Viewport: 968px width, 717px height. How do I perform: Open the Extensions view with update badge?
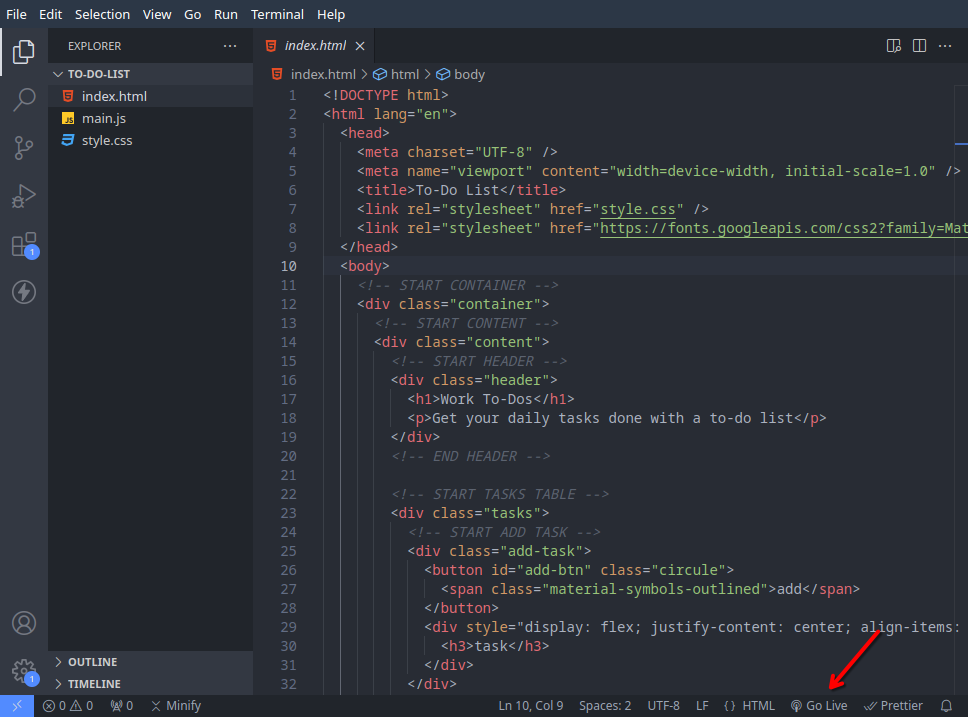23,245
